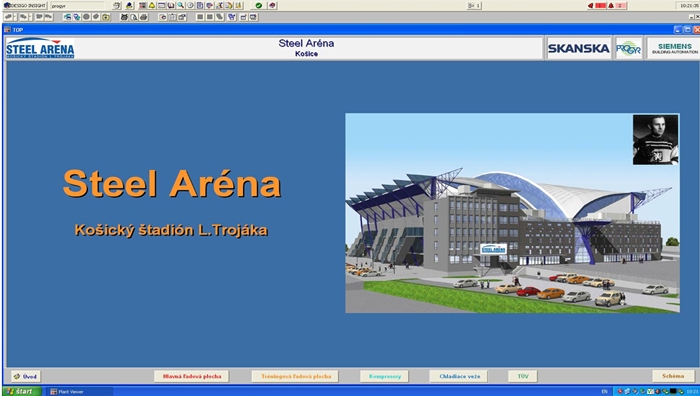Screen dimensions: 700x396
Task: Click the green checkmark toolbar icon
Action: pos(258,5)
